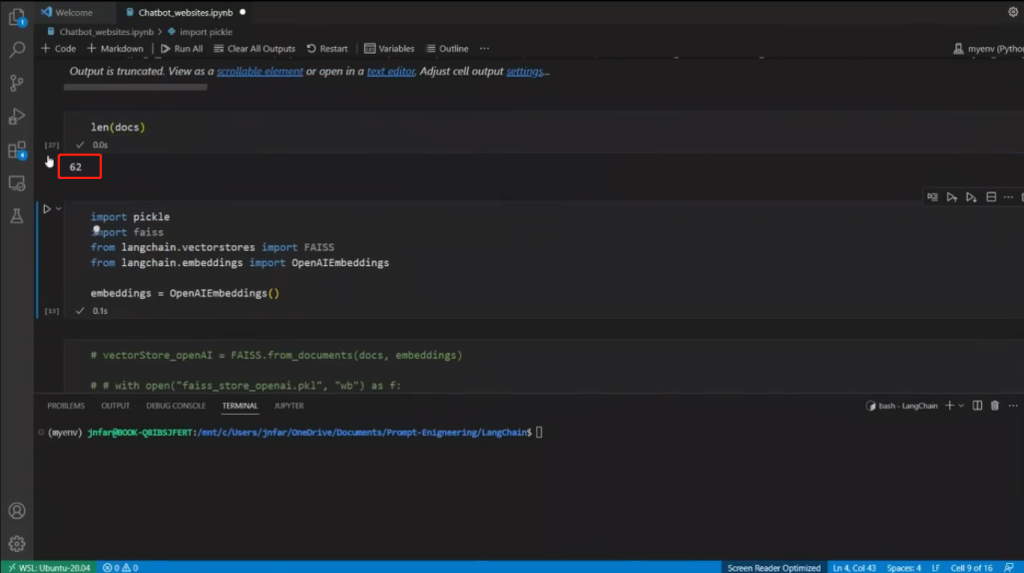Switch to the PROBLEMS panel tab
Image resolution: width=1024 pixels, height=573 pixels.
point(66,406)
